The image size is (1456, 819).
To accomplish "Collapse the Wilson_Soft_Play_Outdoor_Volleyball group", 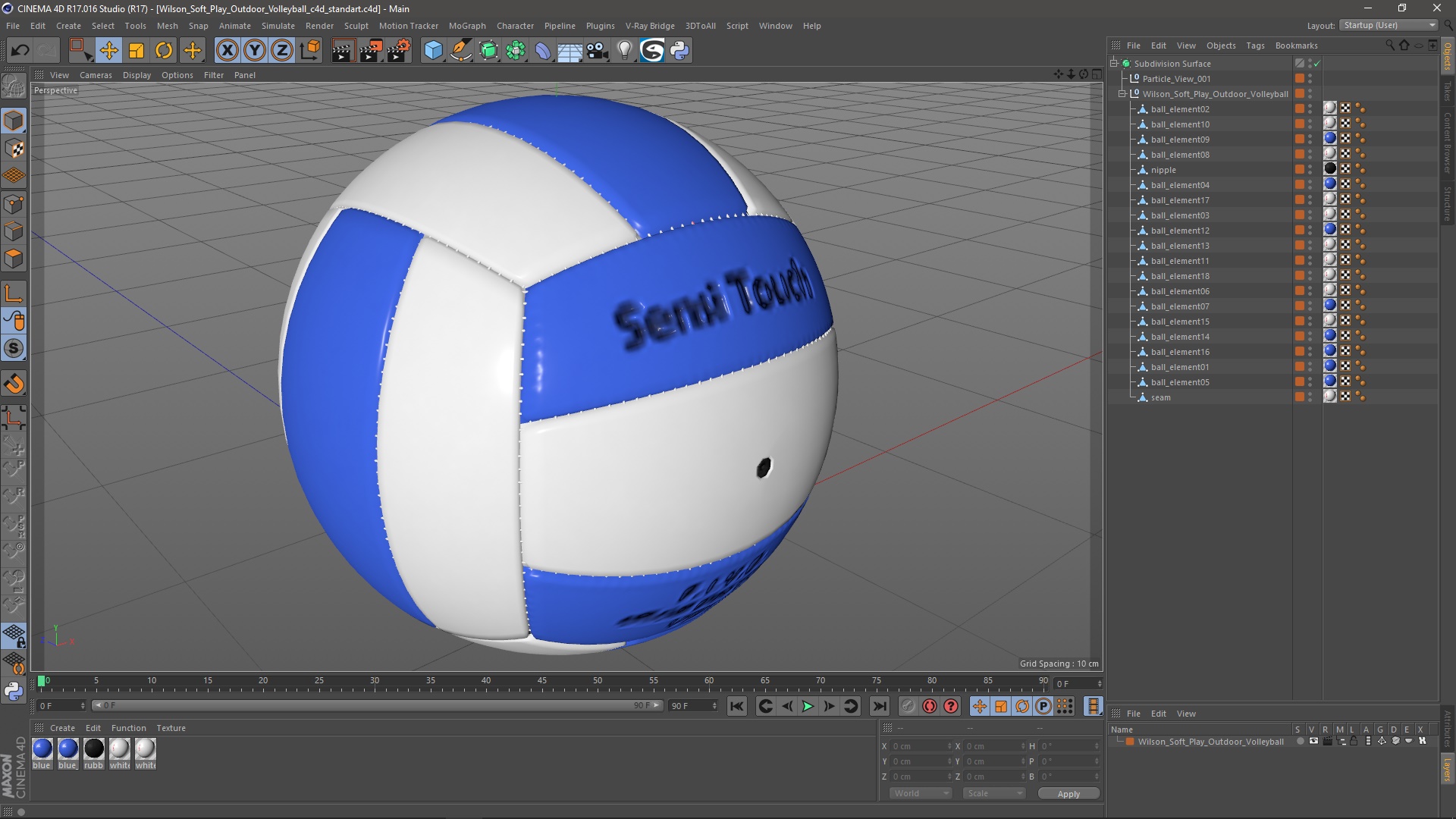I will click(x=1122, y=94).
